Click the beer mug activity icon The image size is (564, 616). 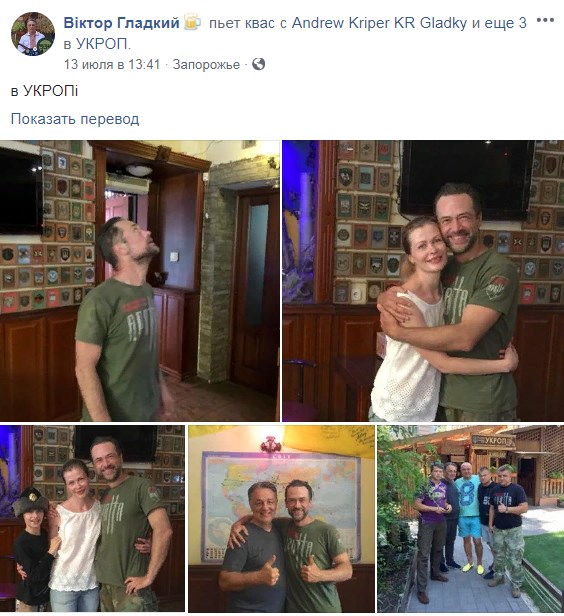pyautogui.click(x=192, y=22)
